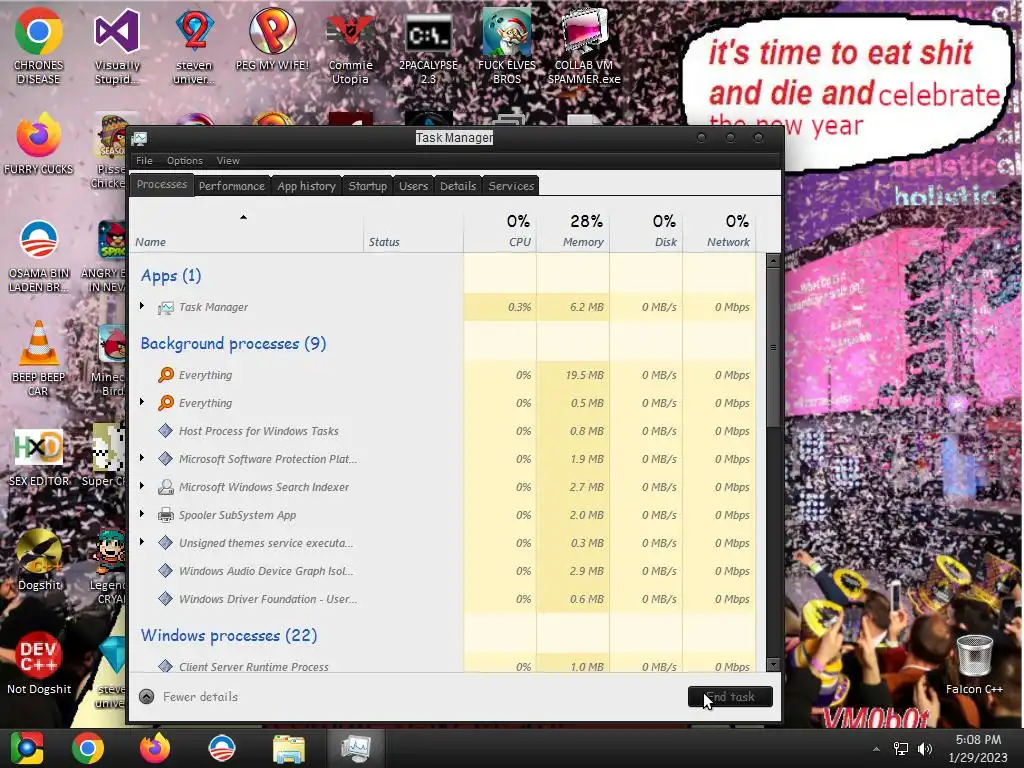Collapse view with Fewer details toggle
Screen dimensions: 1024x768
click(x=189, y=697)
